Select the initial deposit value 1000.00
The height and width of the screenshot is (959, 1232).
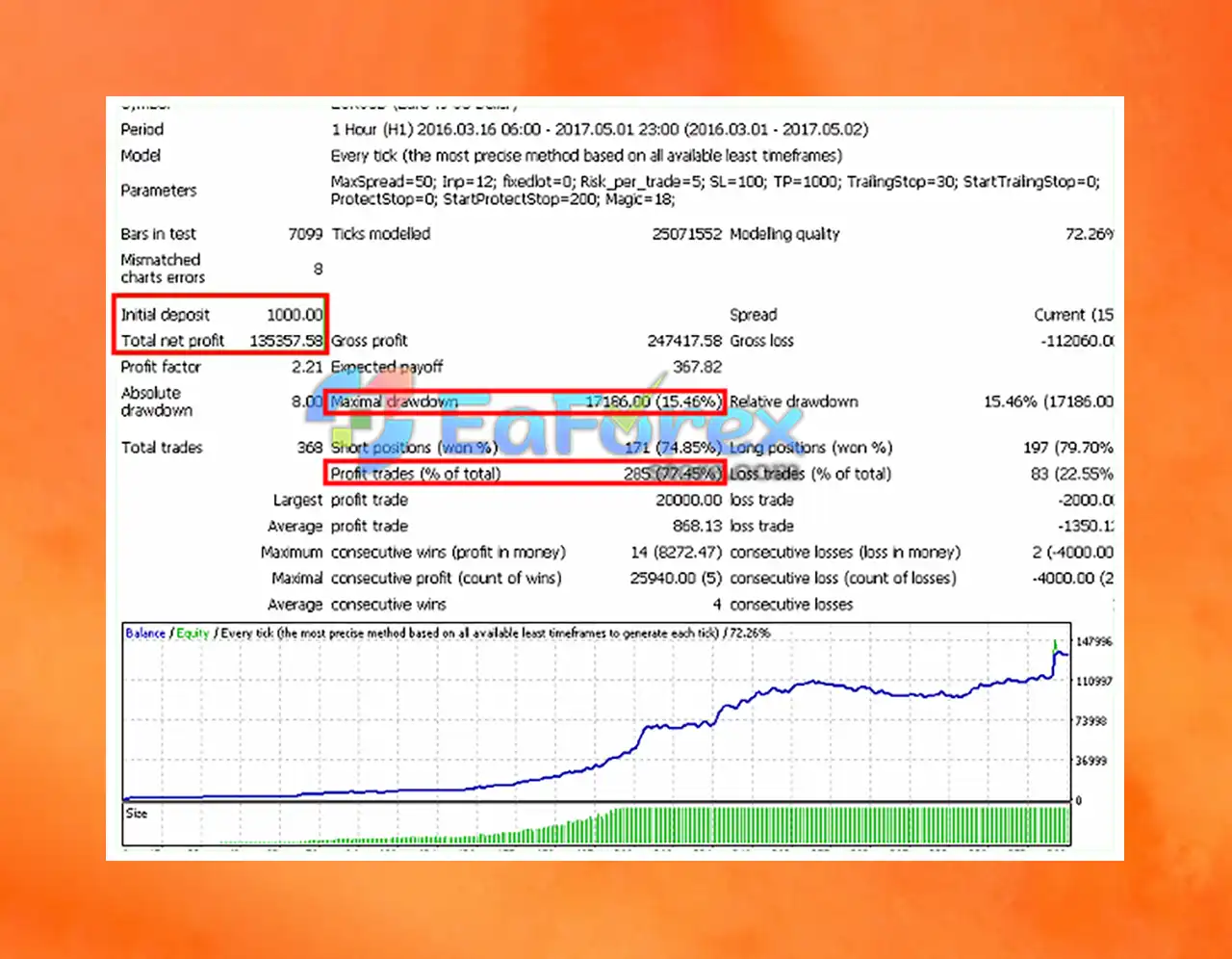coord(295,314)
